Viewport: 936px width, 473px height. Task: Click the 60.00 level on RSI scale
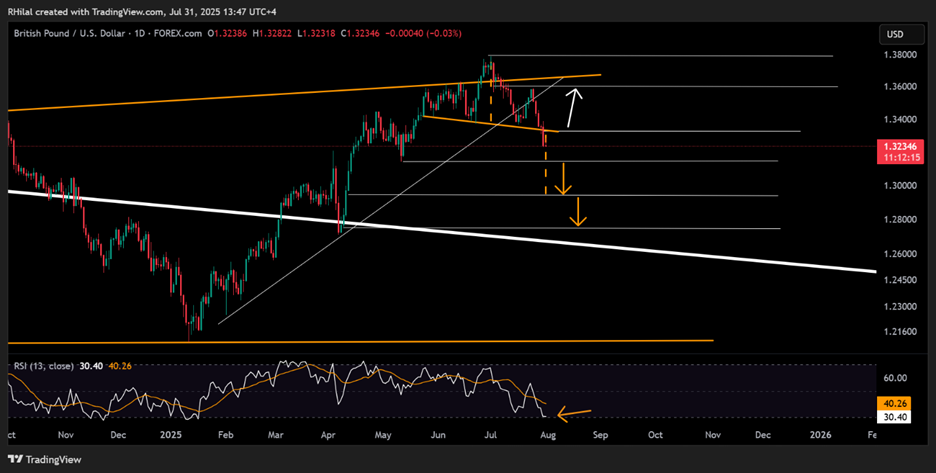tap(896, 378)
